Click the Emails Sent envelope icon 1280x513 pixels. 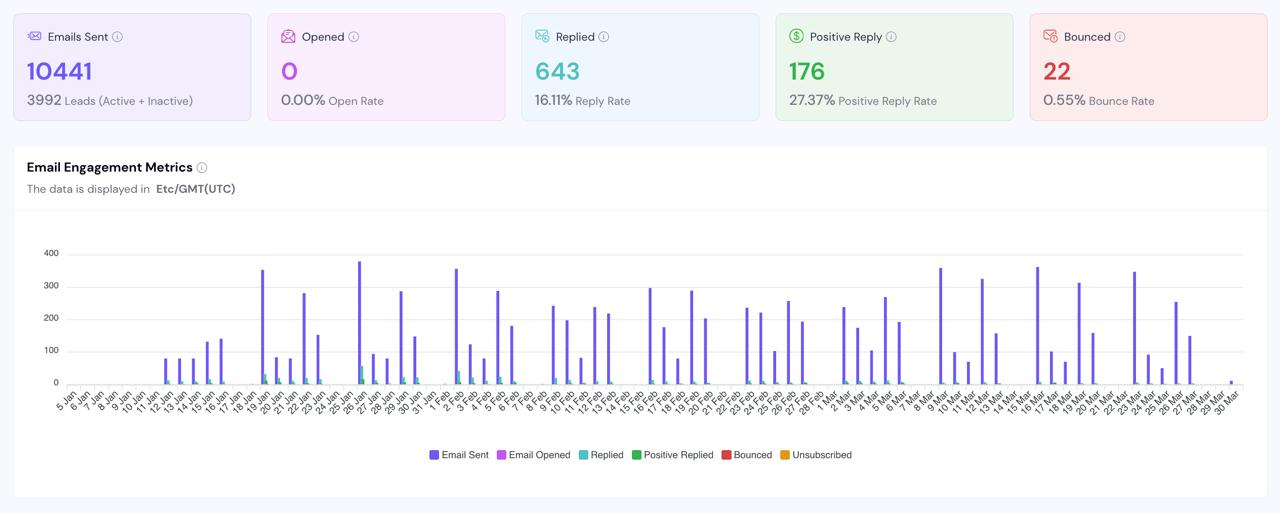coord(34,36)
